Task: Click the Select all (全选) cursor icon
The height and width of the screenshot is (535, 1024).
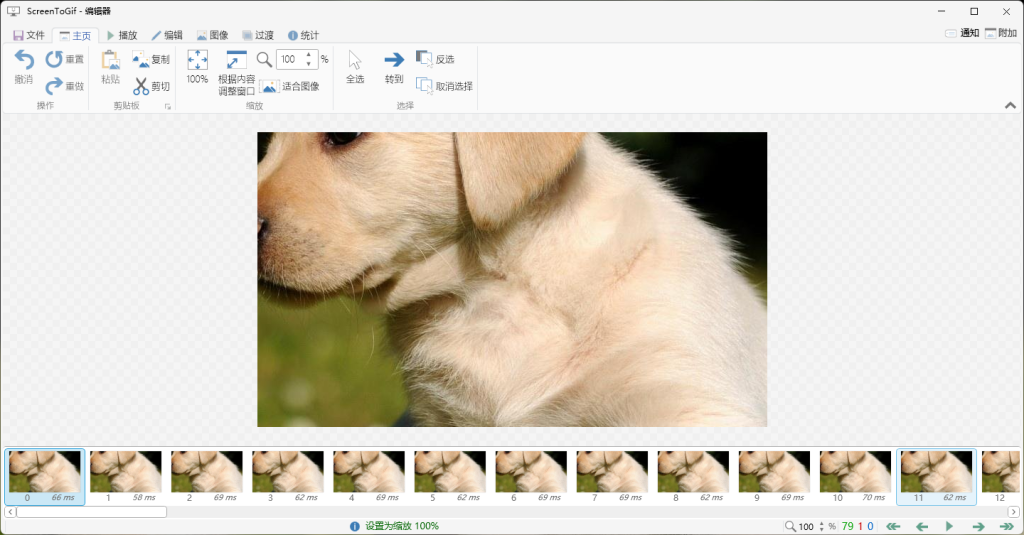Action: pos(355,60)
